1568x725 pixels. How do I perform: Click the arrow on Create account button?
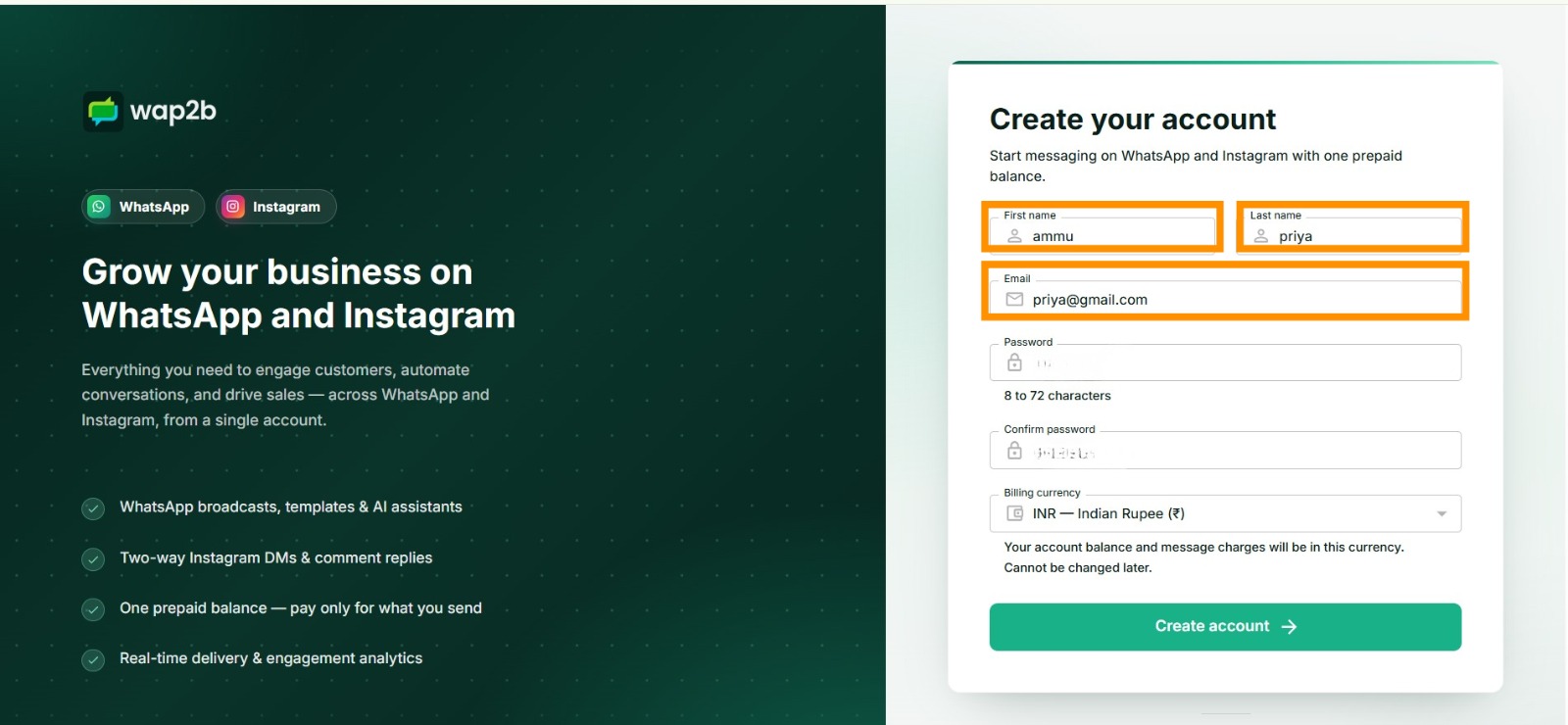pyautogui.click(x=1290, y=627)
